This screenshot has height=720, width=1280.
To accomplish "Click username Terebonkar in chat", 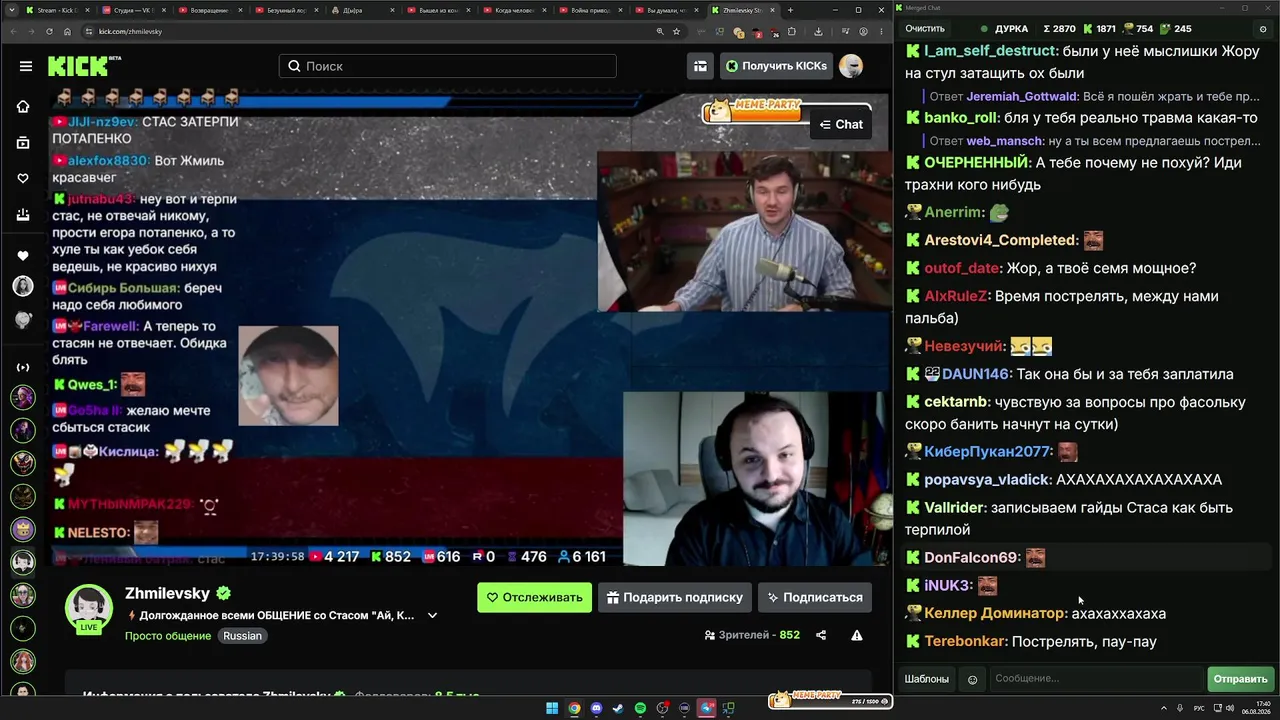I will point(966,641).
